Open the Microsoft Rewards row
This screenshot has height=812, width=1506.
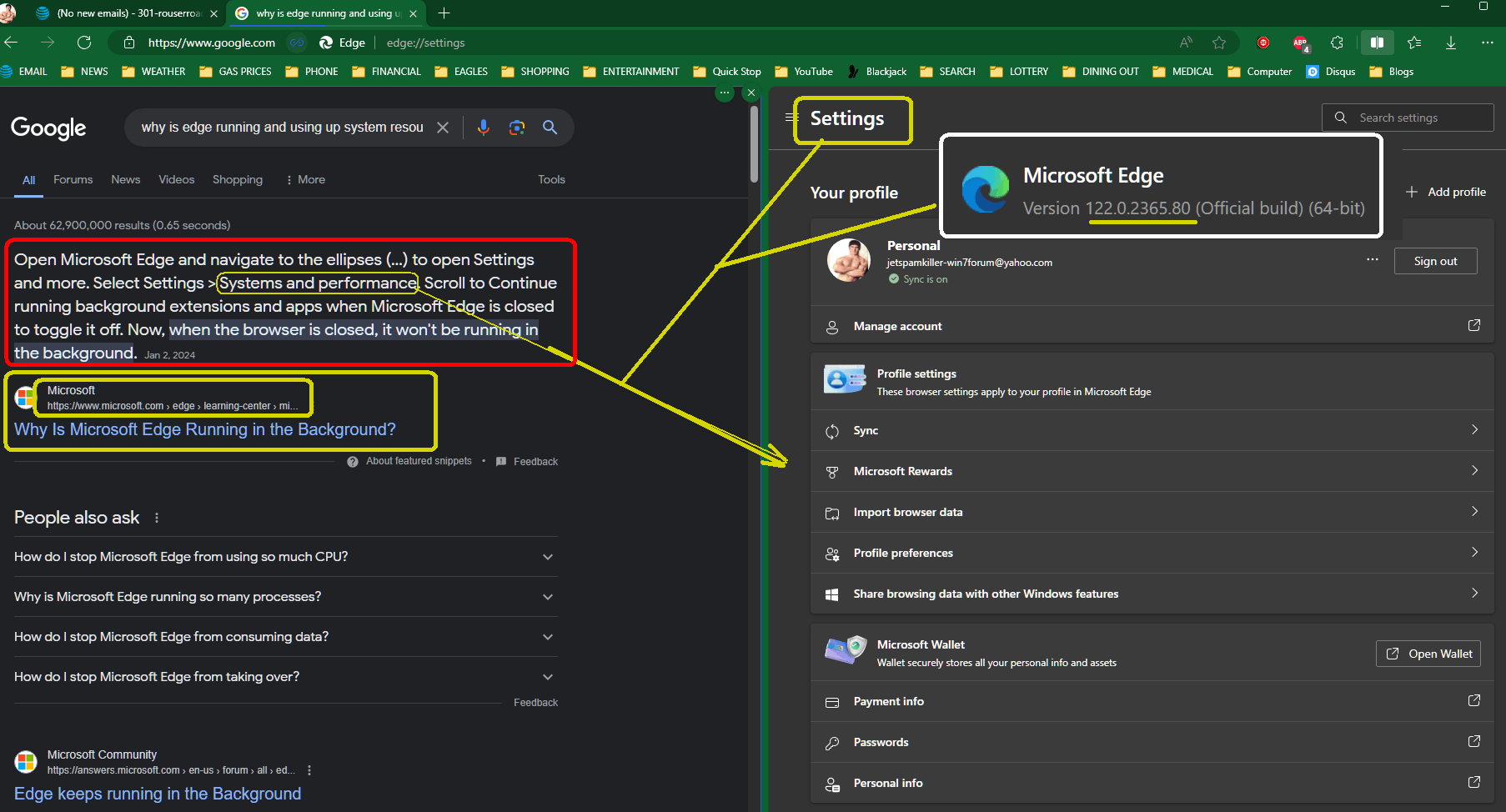[1152, 472]
